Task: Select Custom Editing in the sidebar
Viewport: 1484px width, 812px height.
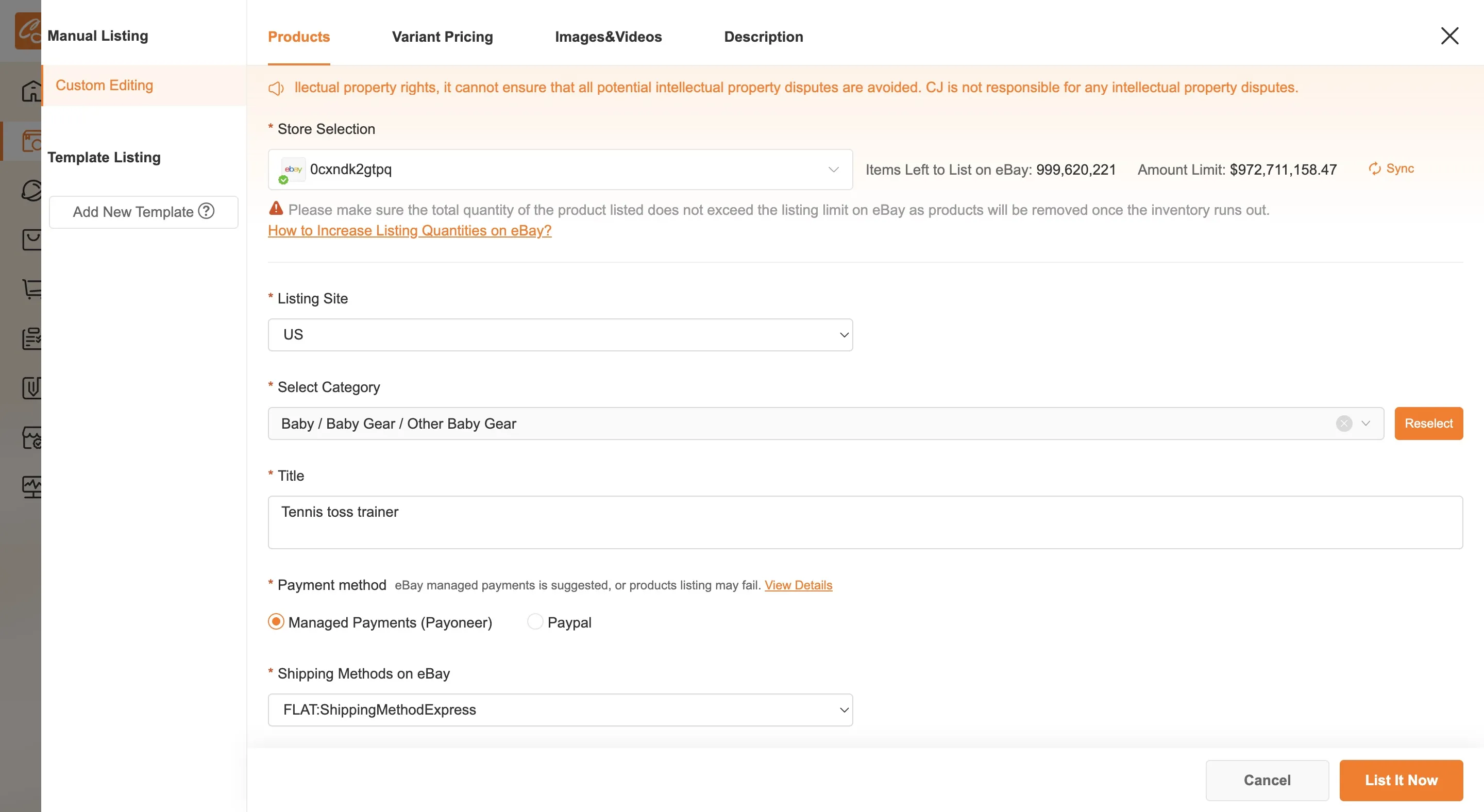Action: tap(144, 85)
